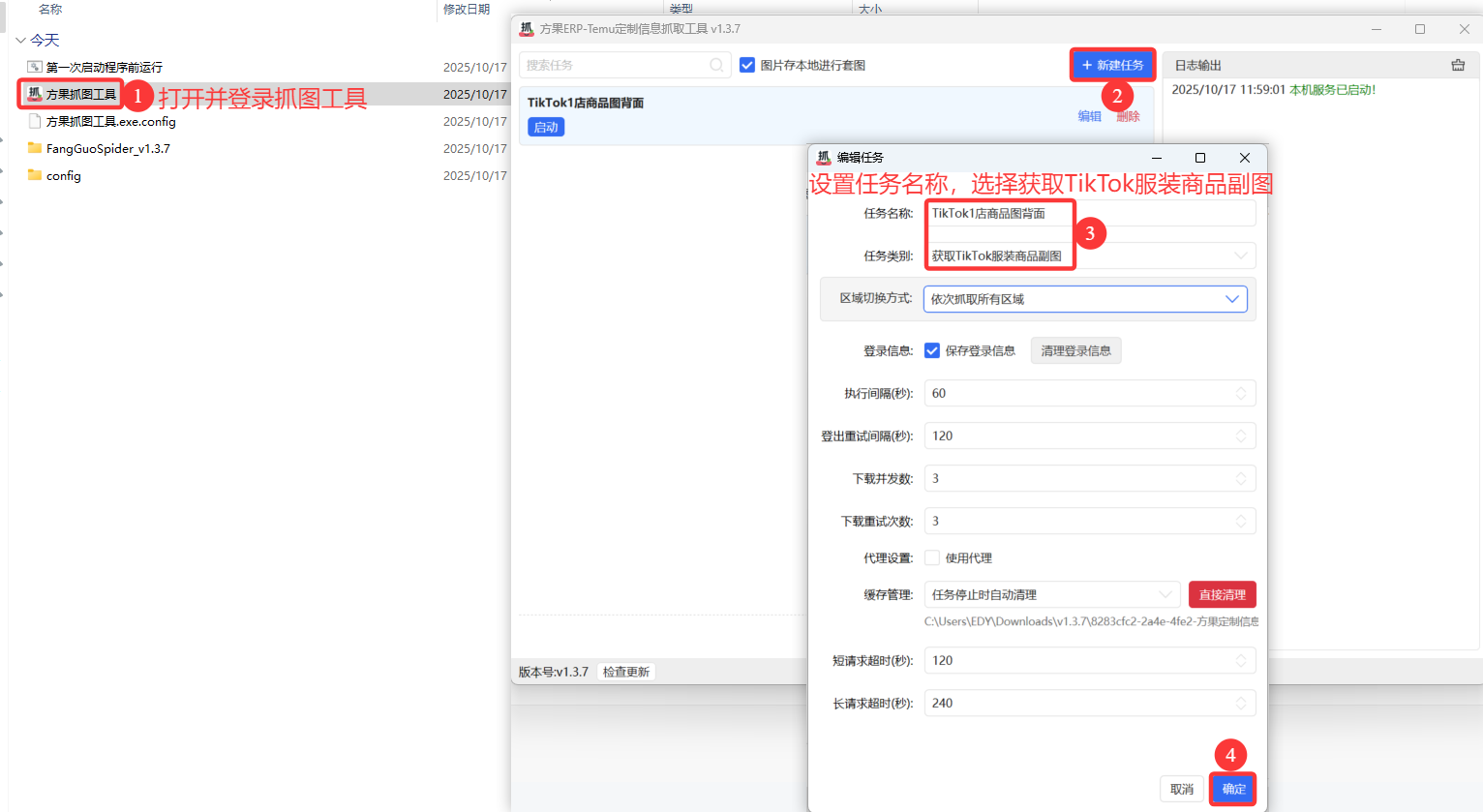Sort files by the 名称 column header
This screenshot has width=1483, height=812.
(50, 9)
